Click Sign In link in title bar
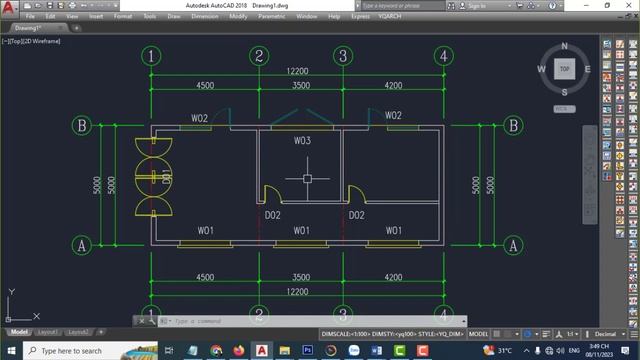640x360 pixels. pyautogui.click(x=476, y=6)
